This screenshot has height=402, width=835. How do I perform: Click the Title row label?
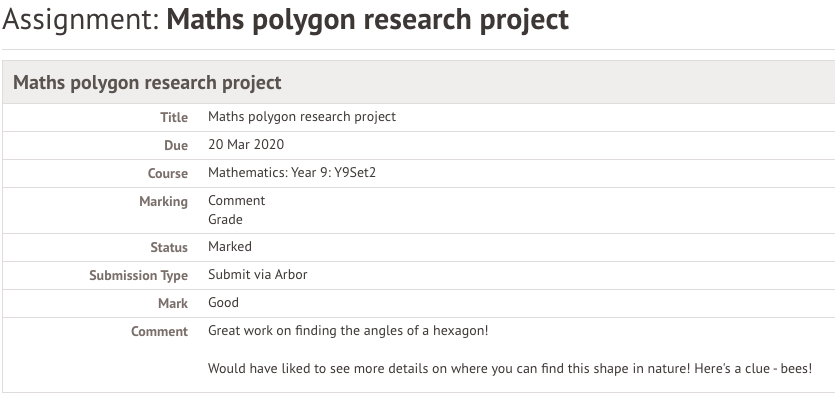point(174,117)
